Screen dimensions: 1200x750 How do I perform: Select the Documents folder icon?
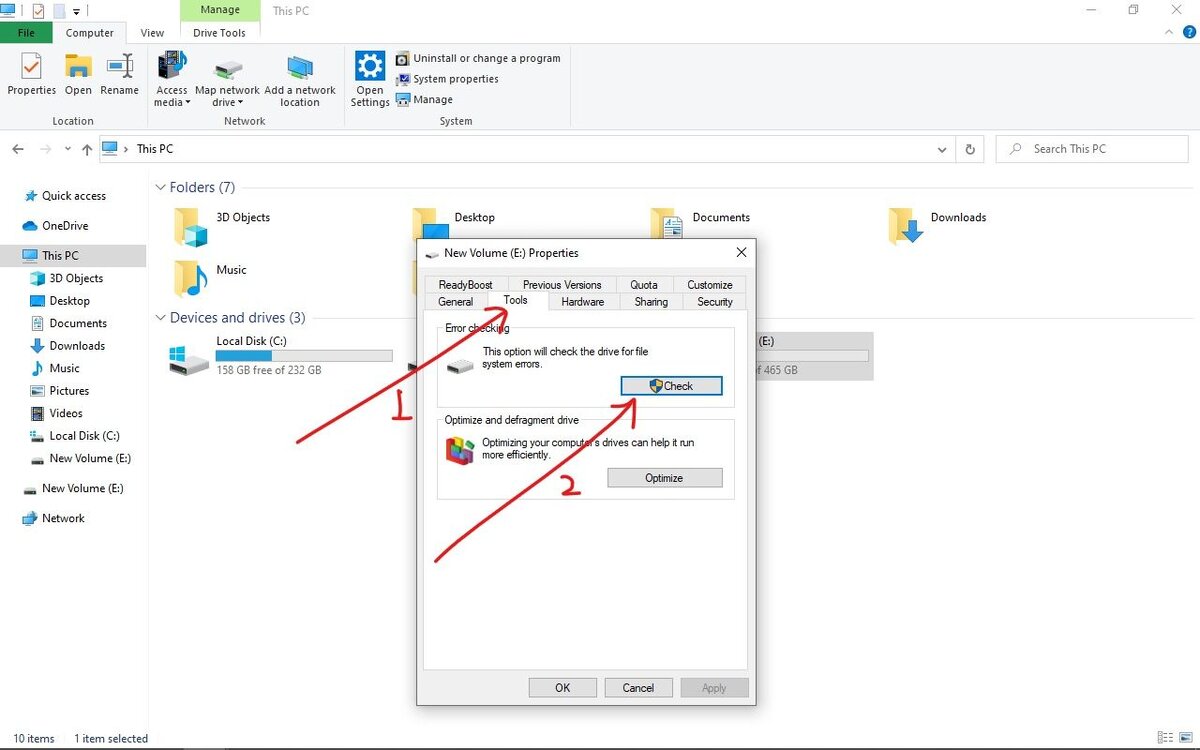667,225
